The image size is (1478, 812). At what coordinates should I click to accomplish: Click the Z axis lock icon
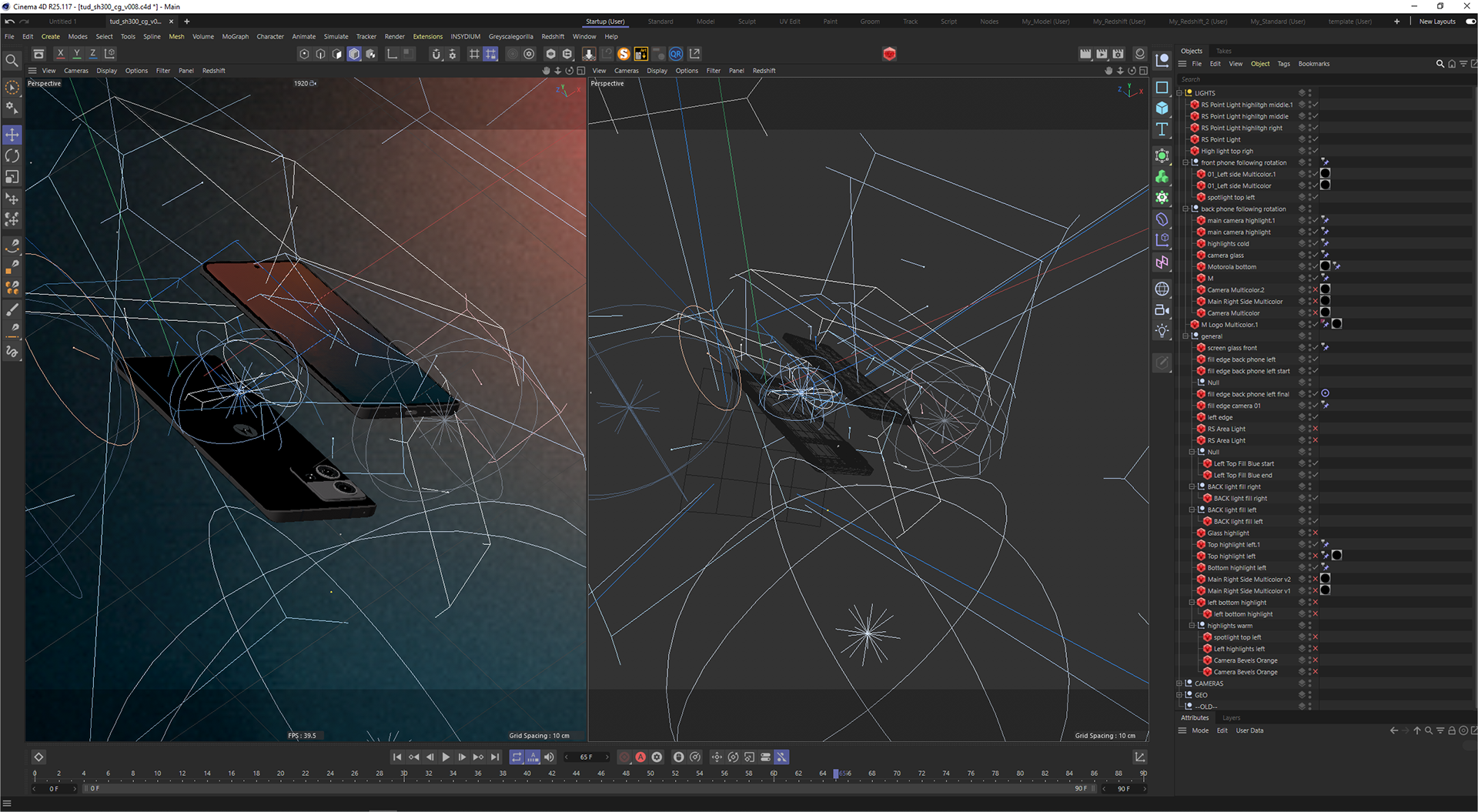click(93, 54)
